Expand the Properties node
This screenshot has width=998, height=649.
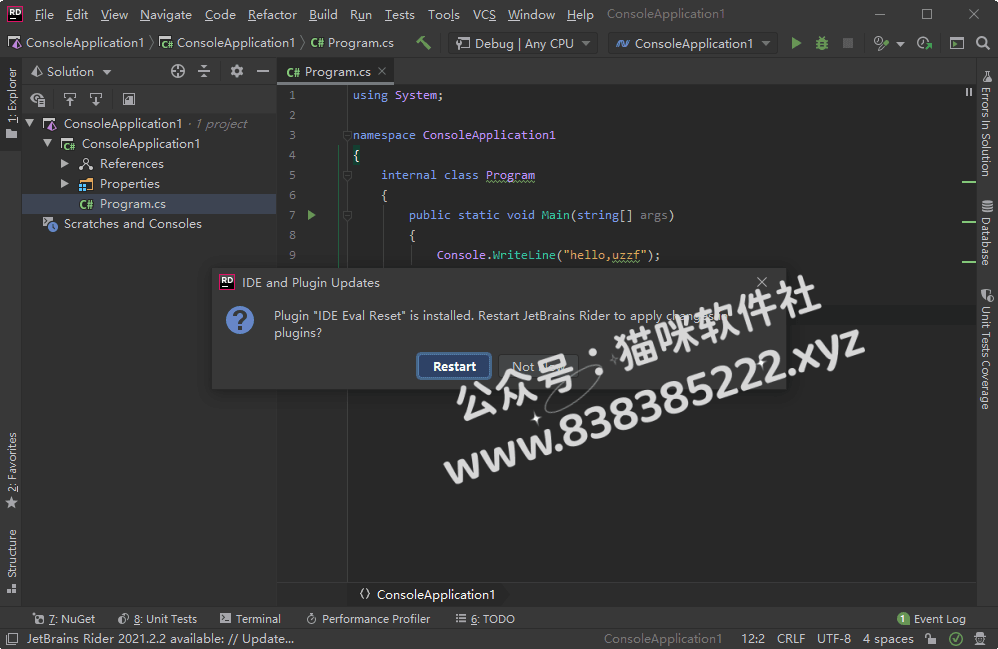pyautogui.click(x=64, y=183)
